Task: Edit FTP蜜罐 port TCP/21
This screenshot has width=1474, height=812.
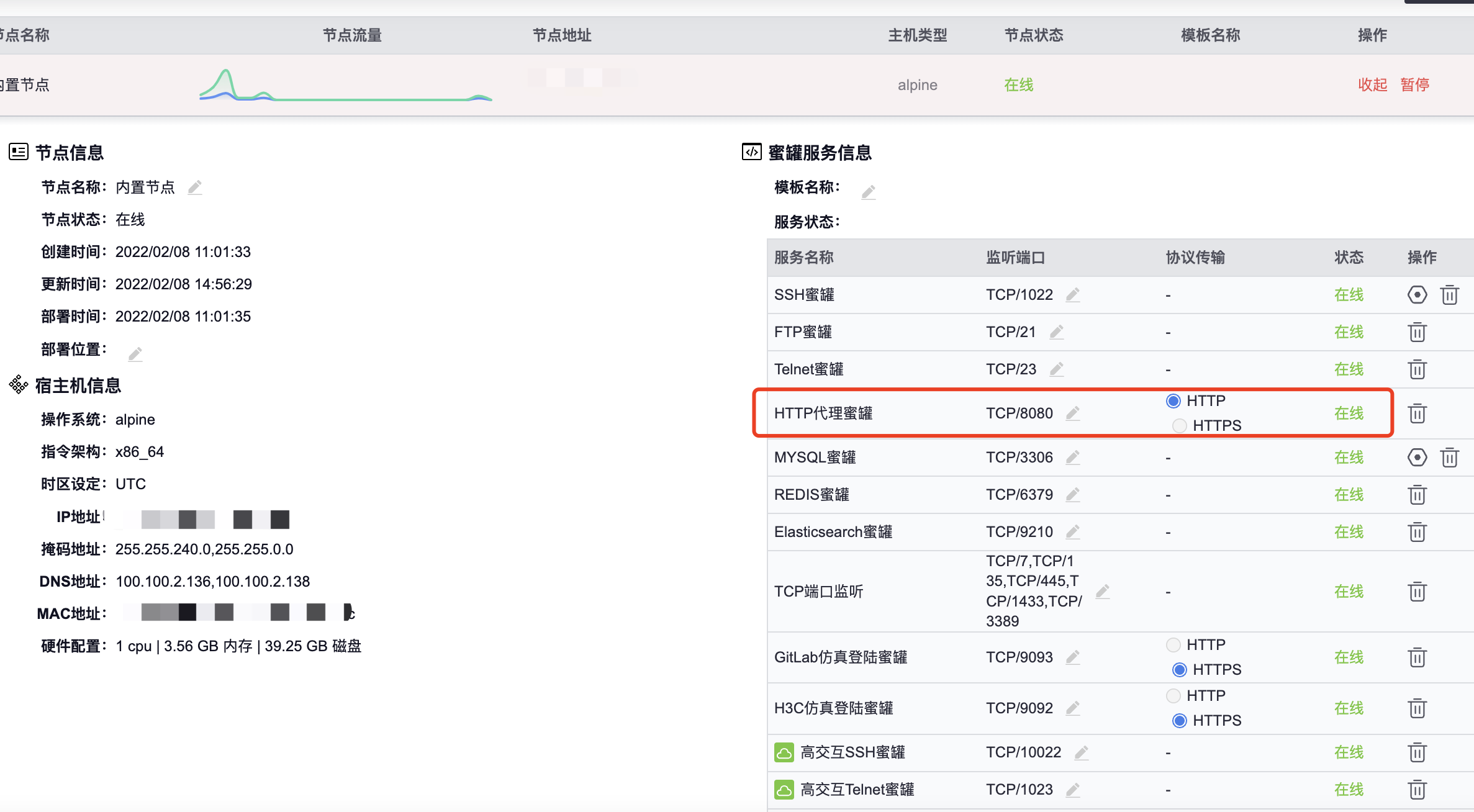Action: tap(1057, 332)
